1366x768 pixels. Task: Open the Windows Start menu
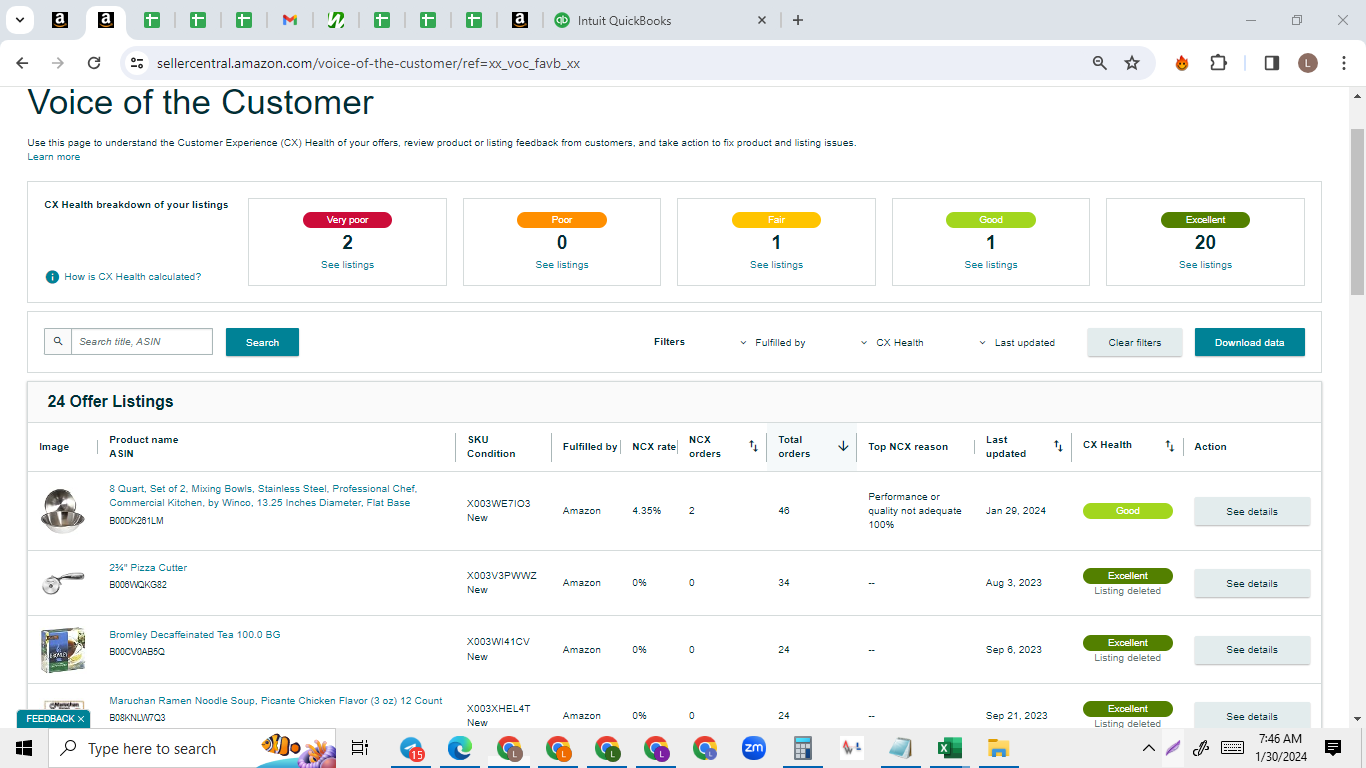[x=24, y=748]
